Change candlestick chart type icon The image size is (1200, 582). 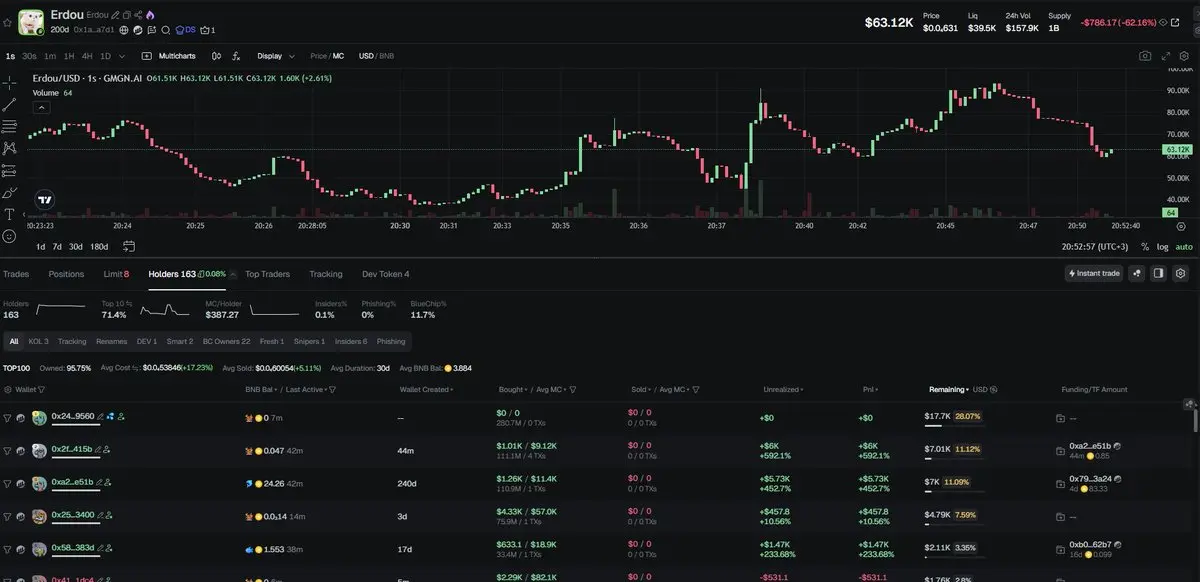coord(216,56)
